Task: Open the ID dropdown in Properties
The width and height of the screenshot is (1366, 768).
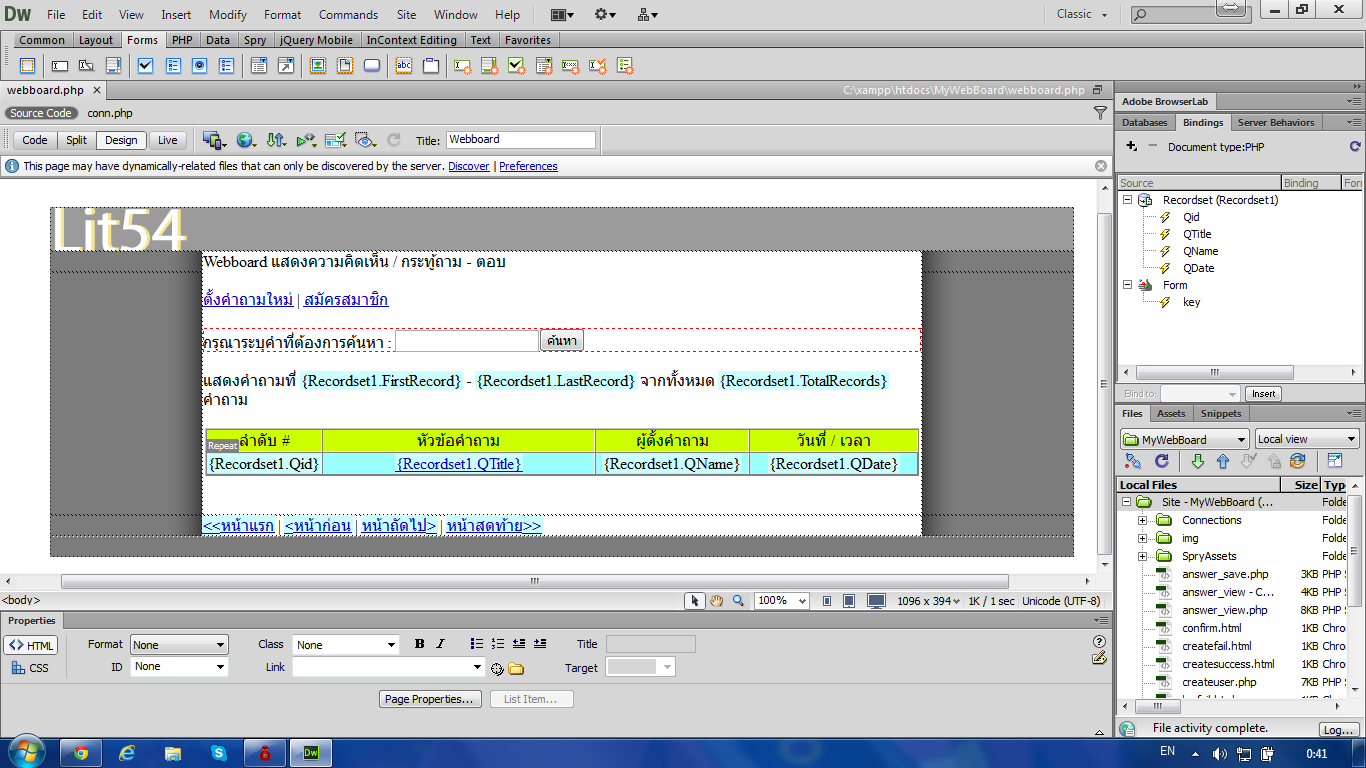Action: 179,666
